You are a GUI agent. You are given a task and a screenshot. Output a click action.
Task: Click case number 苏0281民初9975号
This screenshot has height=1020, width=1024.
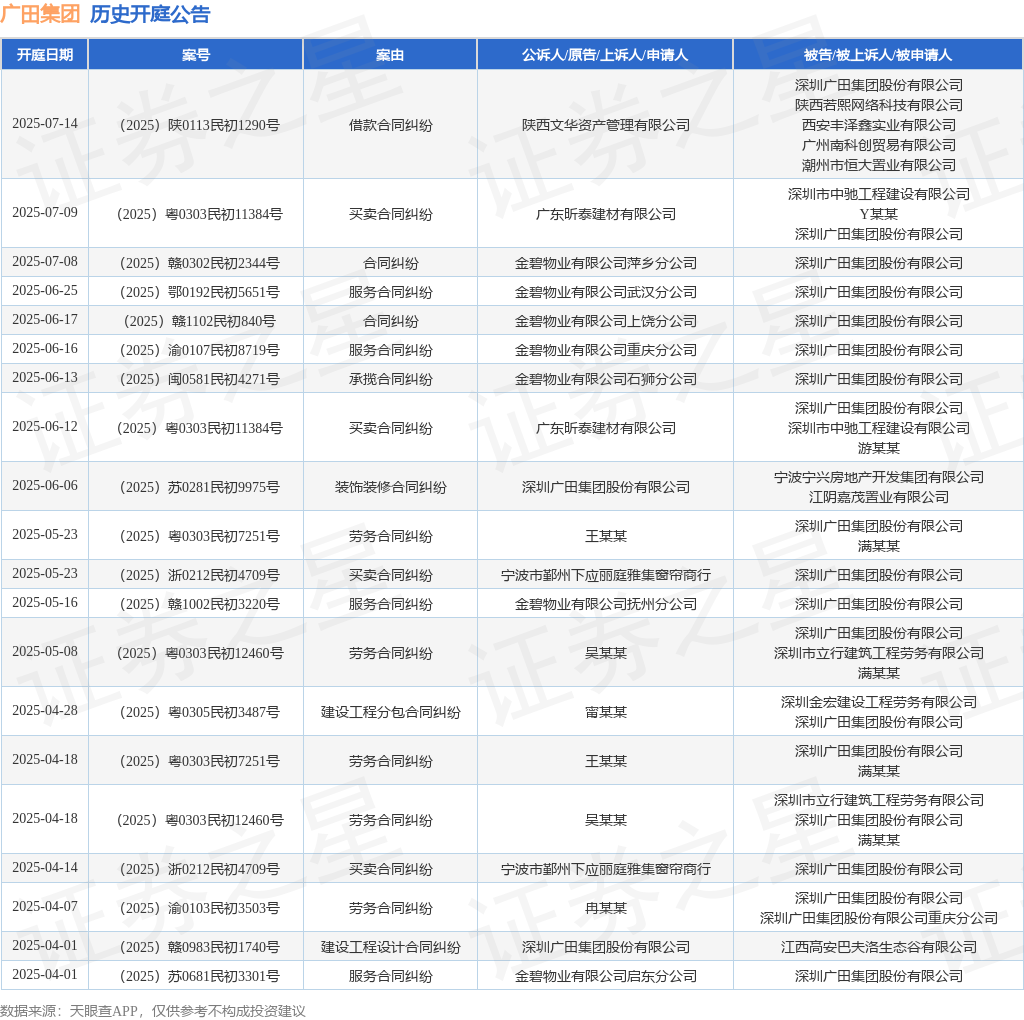[199, 487]
